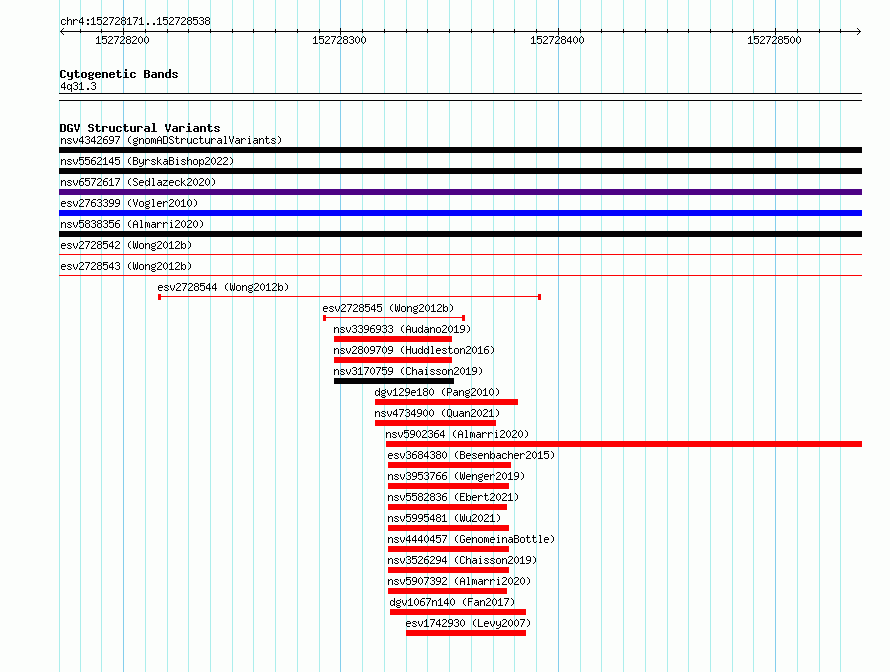Click the 152728200 ruler tick label
The image size is (890, 672).
point(122,40)
